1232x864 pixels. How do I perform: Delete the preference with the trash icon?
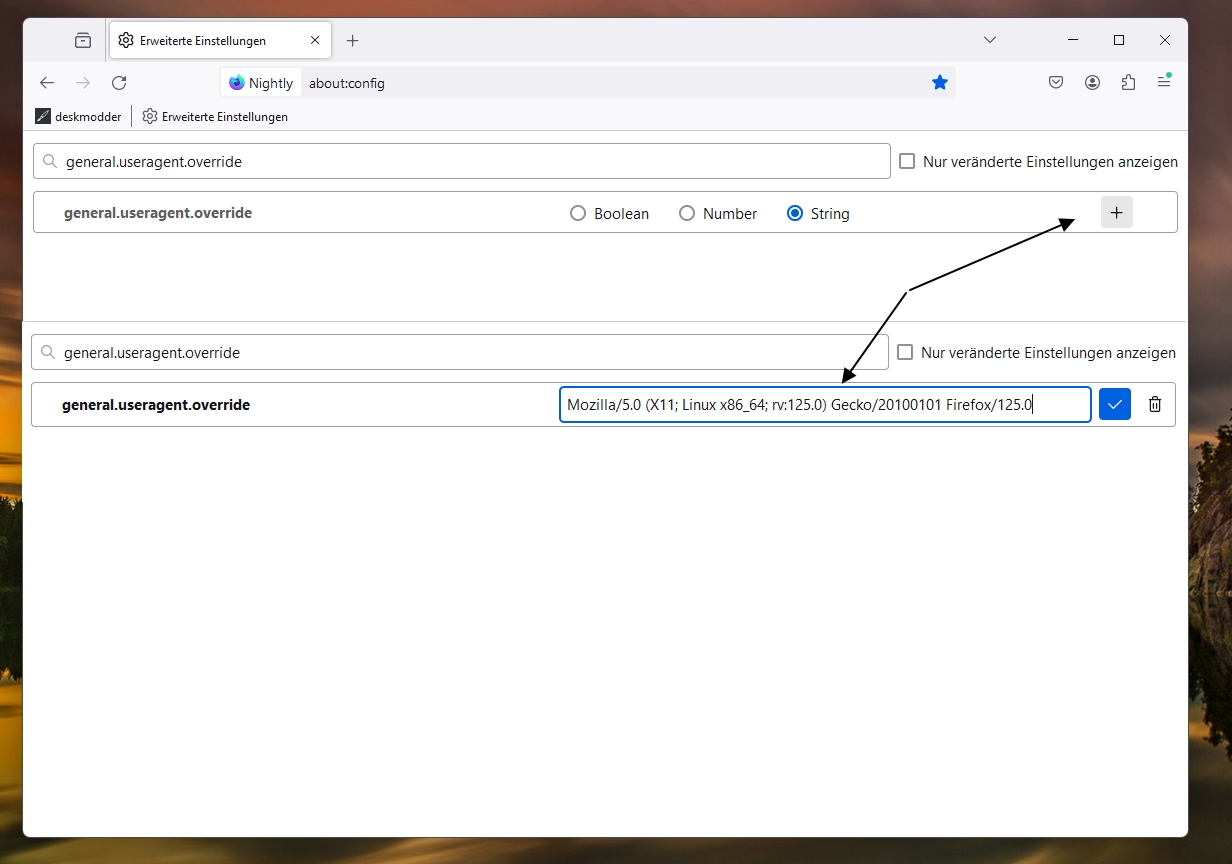pyautogui.click(x=1155, y=404)
